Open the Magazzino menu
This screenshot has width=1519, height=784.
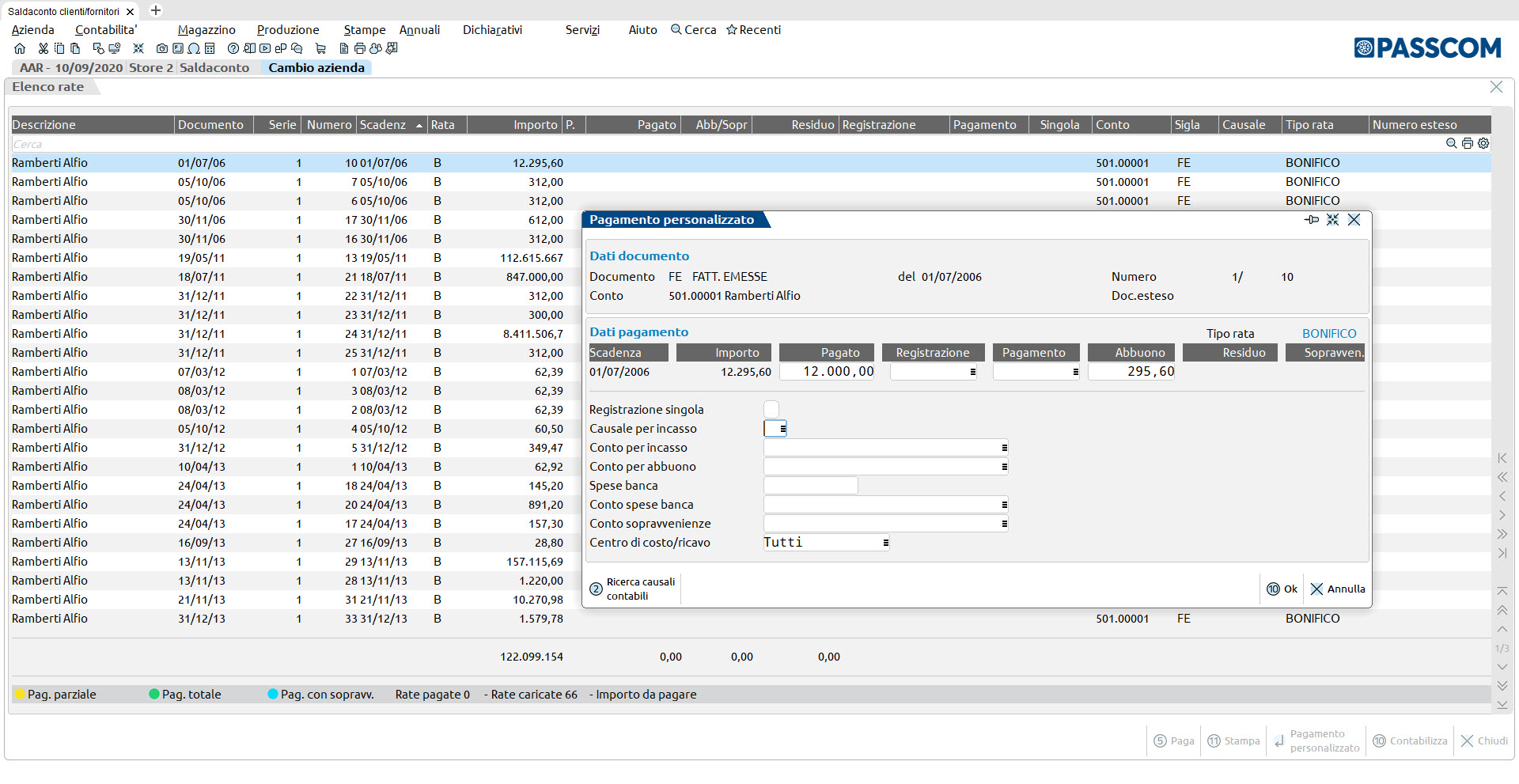pos(206,30)
